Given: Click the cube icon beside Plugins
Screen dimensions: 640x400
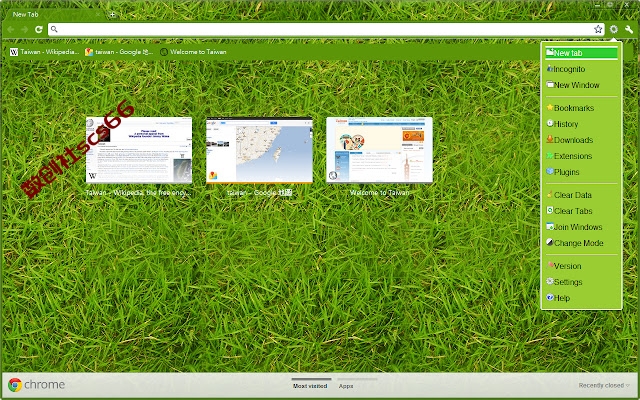Looking at the screenshot, I should [550, 171].
